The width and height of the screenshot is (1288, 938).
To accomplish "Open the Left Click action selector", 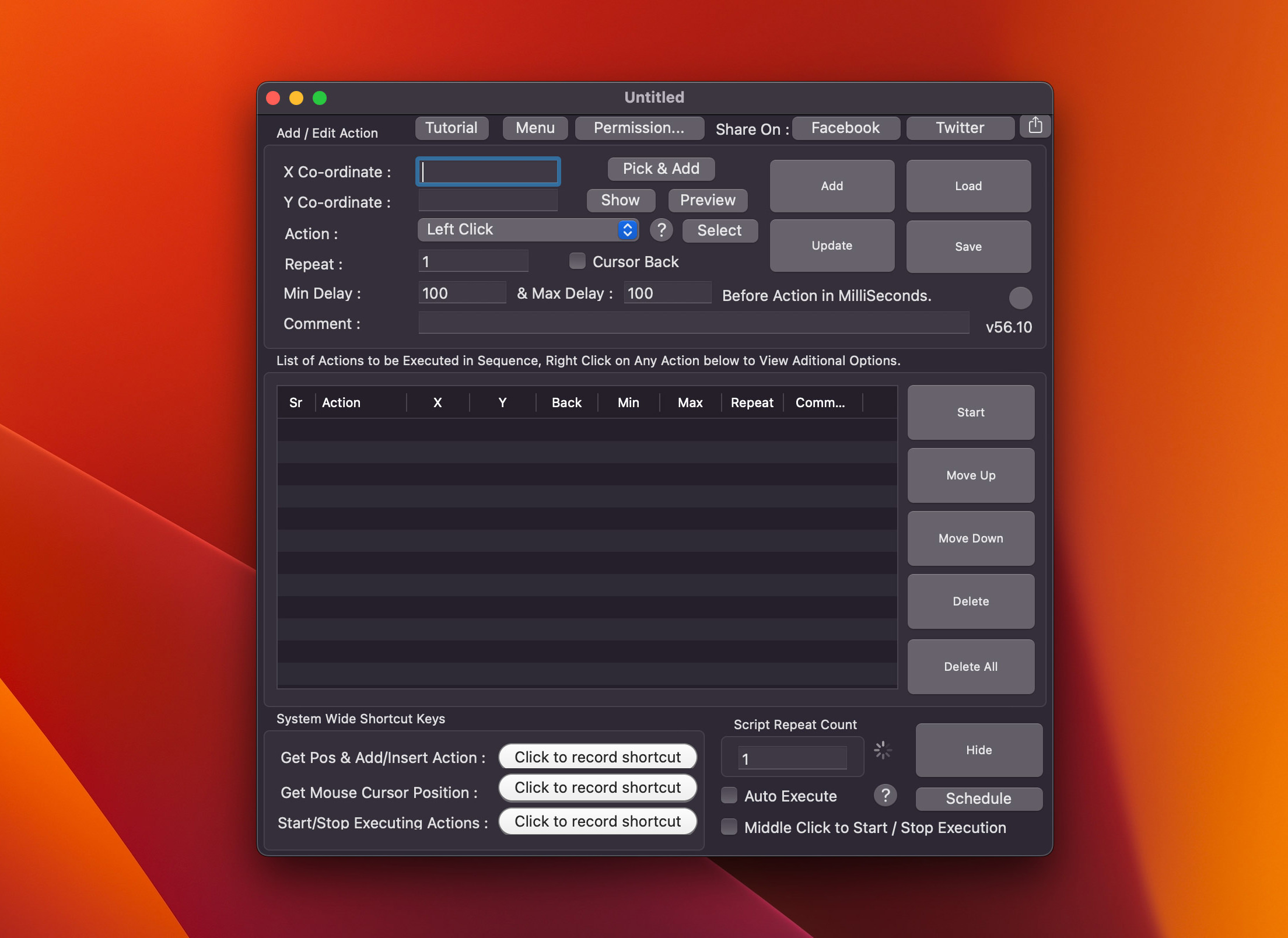I will point(627,229).
